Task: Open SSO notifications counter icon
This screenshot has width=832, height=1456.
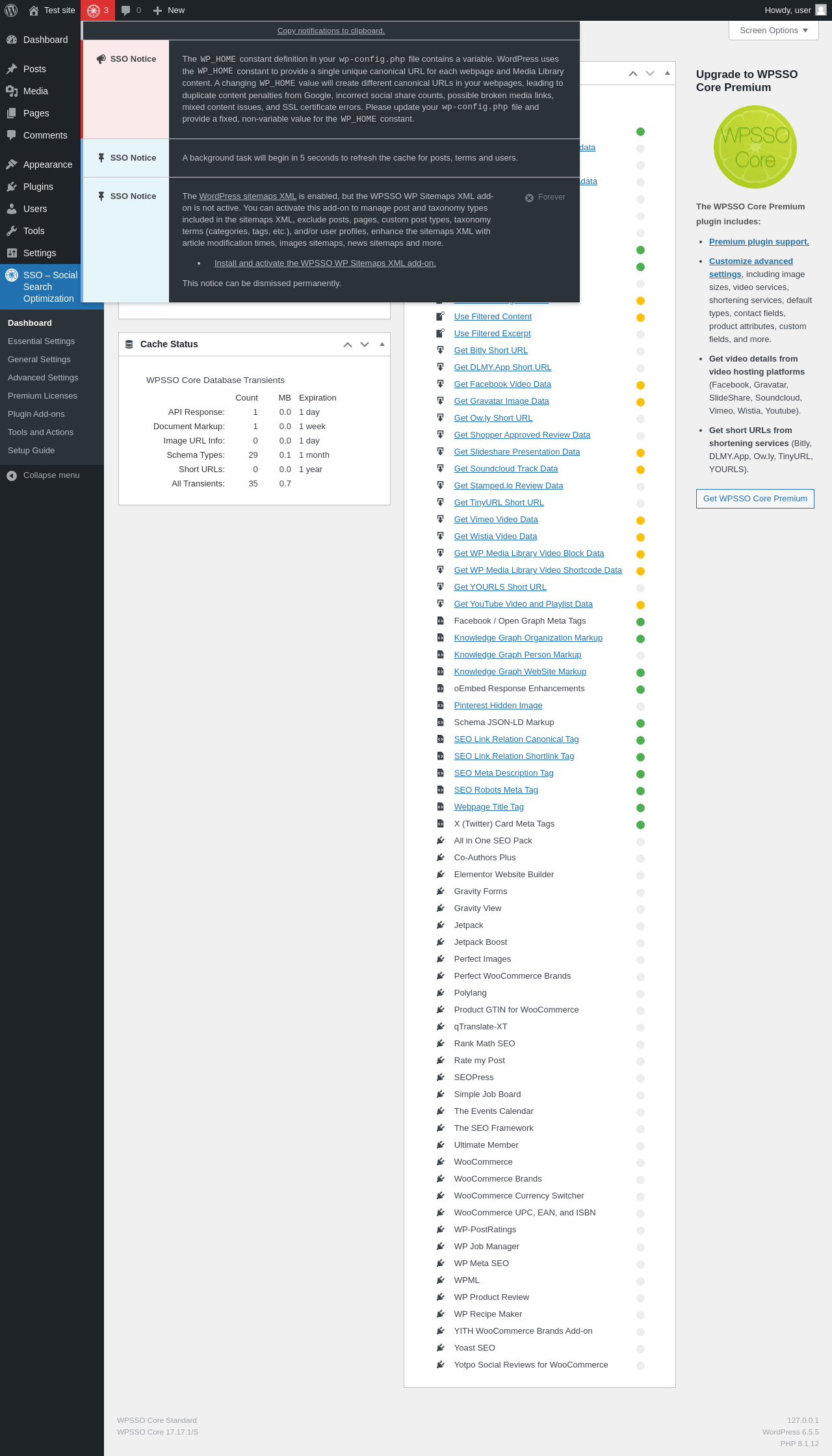Action: [94, 10]
